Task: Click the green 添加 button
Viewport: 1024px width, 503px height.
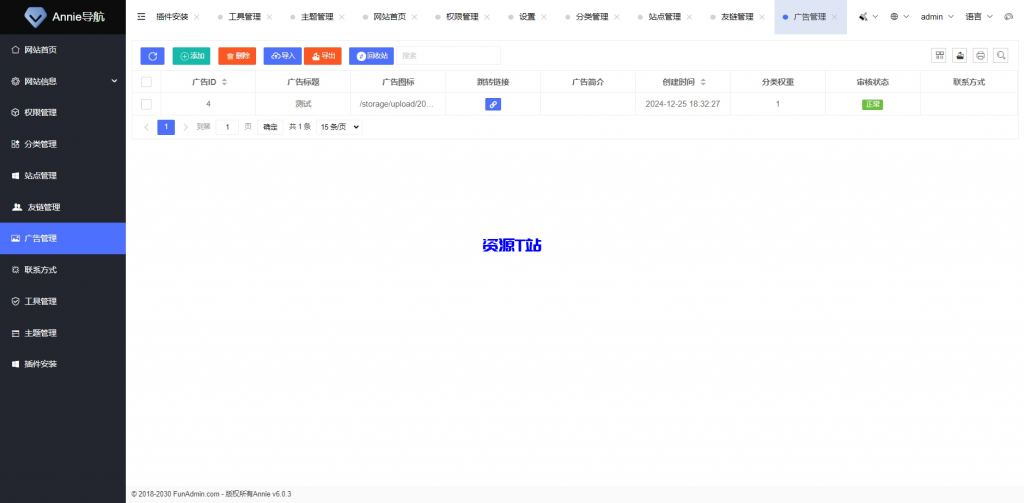Action: tap(191, 56)
